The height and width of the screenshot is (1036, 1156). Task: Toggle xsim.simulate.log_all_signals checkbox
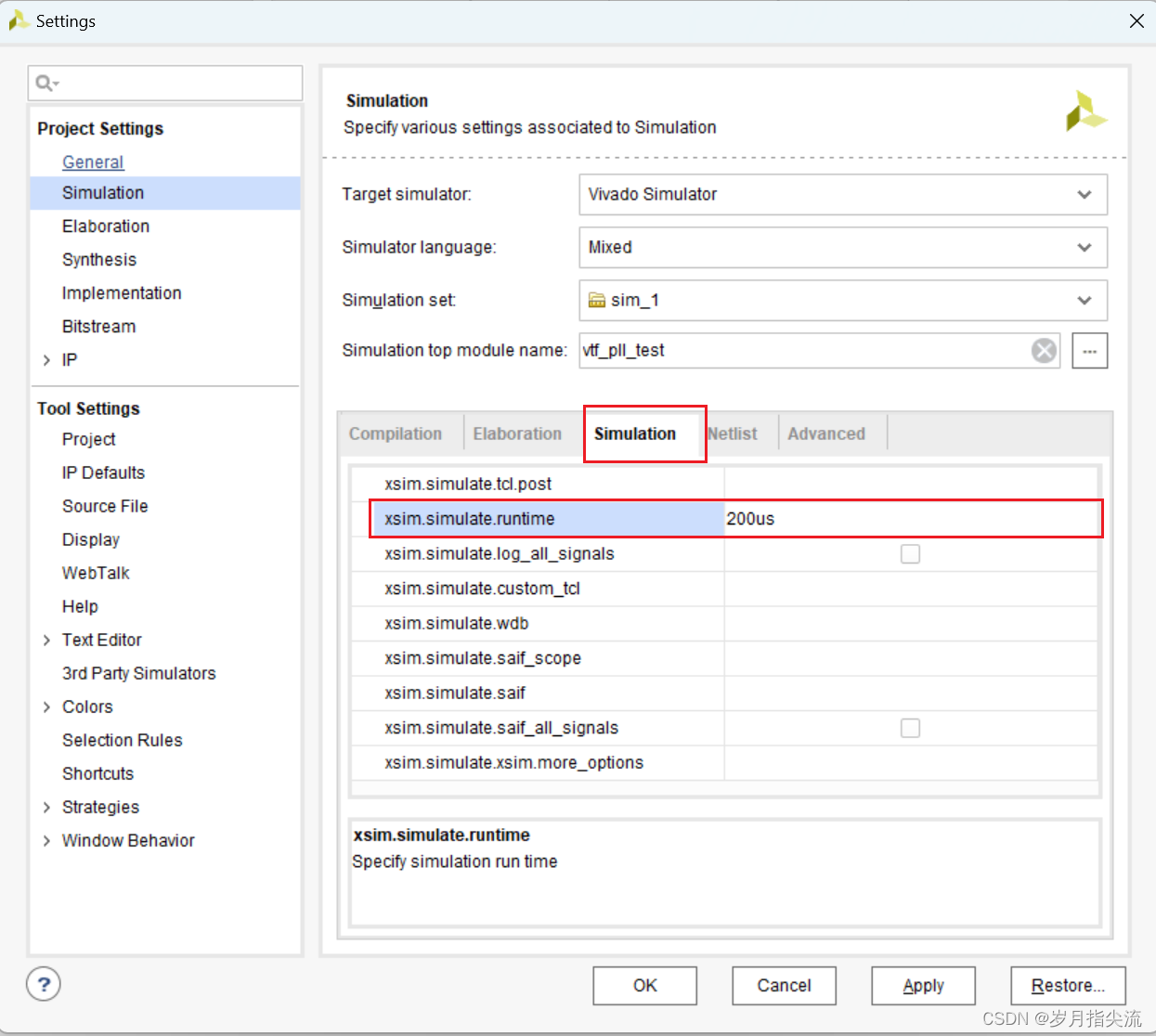[910, 554]
